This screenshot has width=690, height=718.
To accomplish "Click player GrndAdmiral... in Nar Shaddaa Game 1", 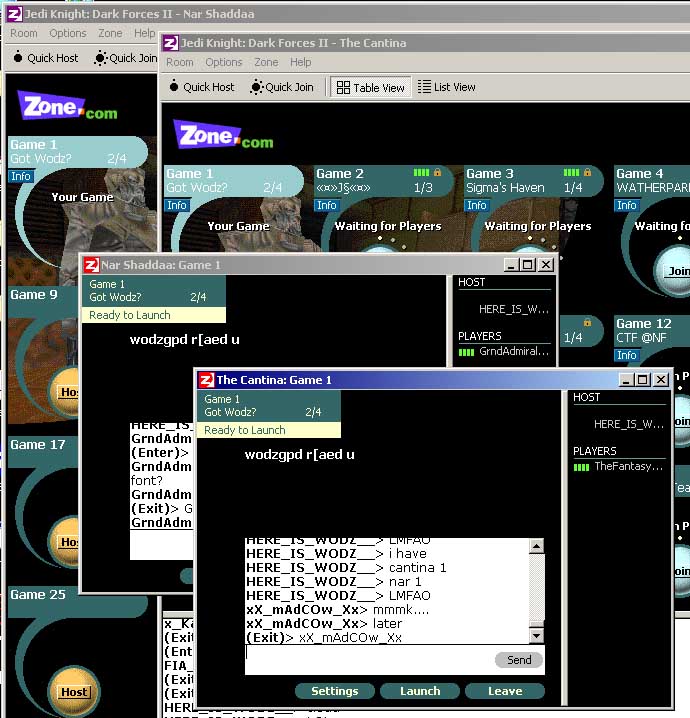I will tap(513, 351).
